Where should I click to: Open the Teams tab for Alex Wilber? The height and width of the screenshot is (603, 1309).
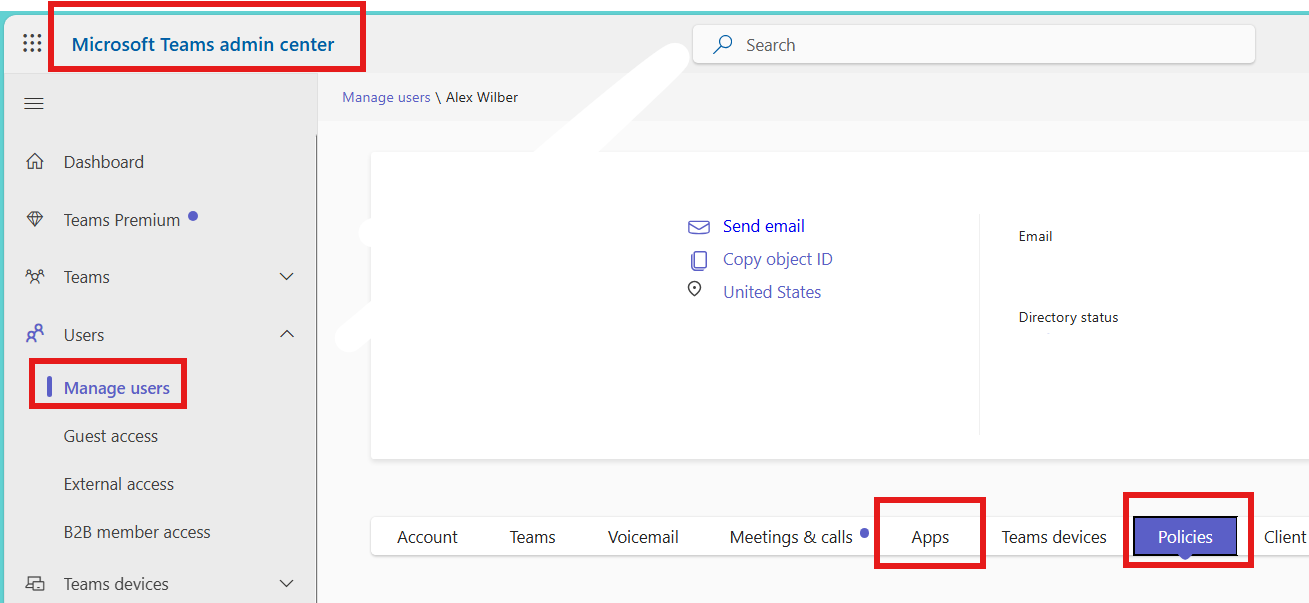(532, 537)
